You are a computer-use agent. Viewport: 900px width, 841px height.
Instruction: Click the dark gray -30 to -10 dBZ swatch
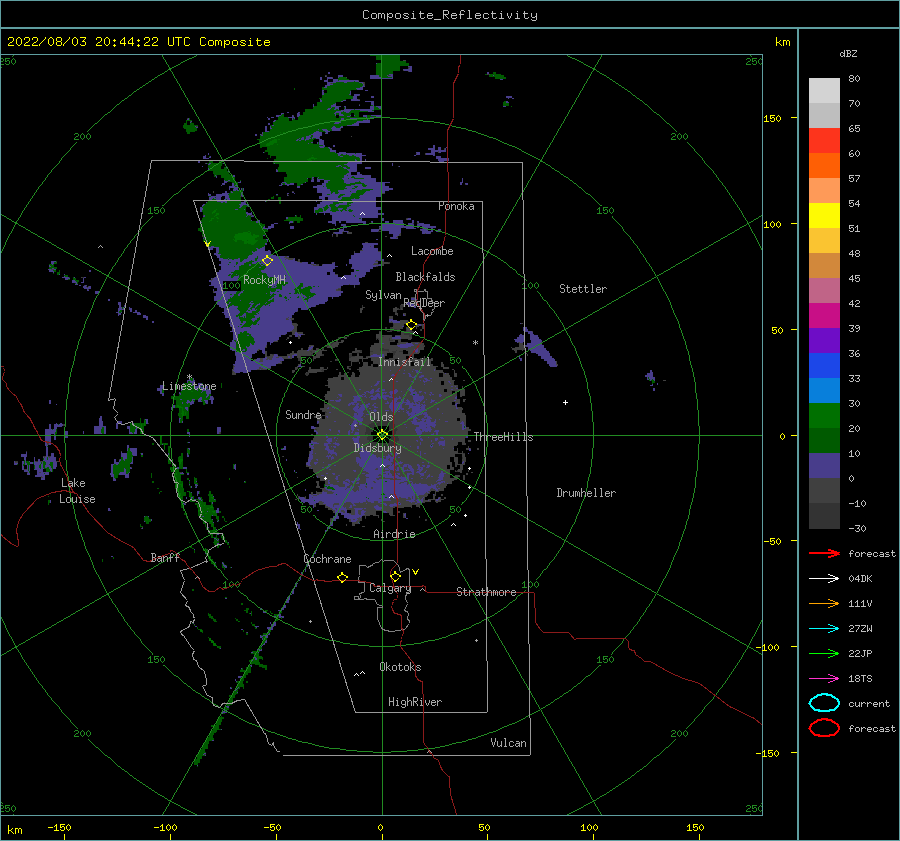point(824,516)
